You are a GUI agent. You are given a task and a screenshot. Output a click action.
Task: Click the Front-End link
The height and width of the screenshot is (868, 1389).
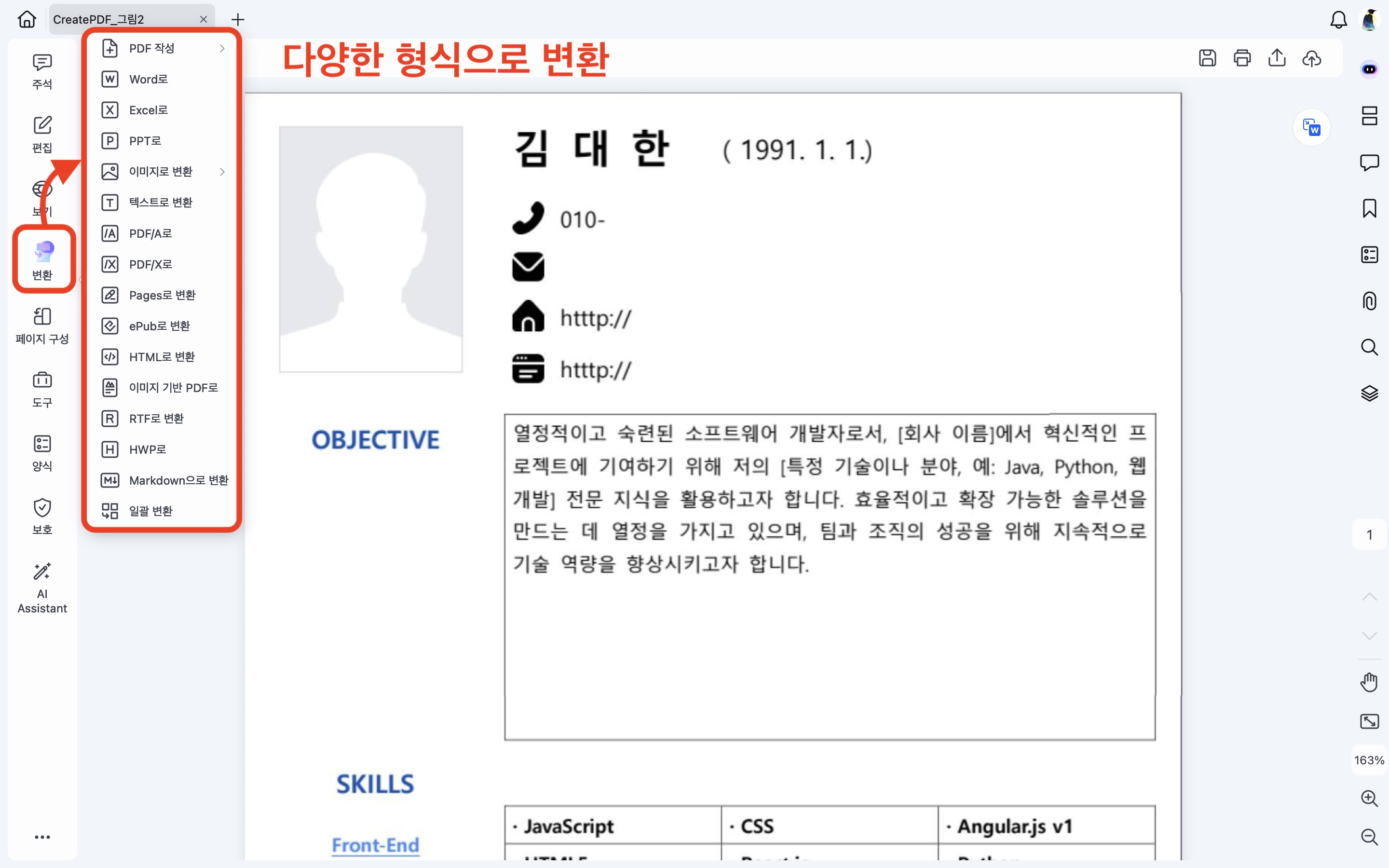point(375,844)
